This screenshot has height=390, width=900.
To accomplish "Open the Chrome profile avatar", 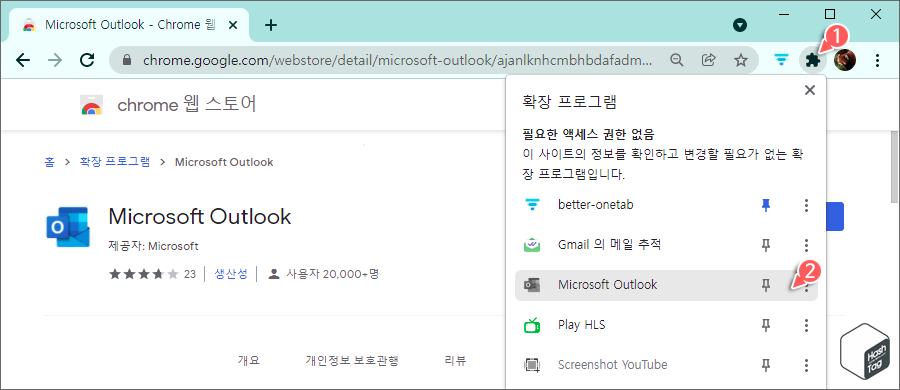I will coord(845,60).
